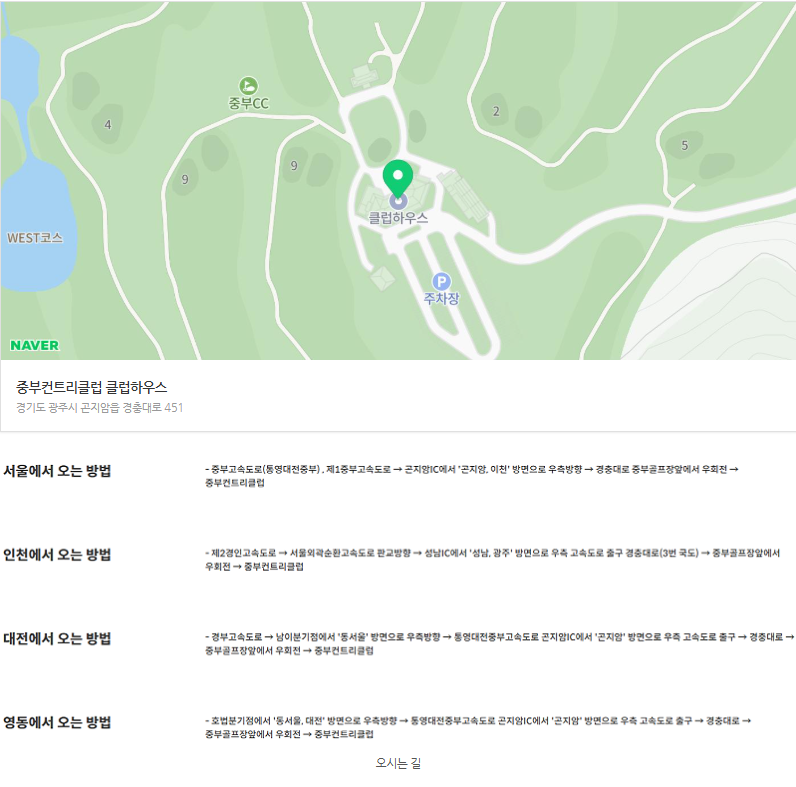
Task: Click the Daejeon directions starting with 경부고속도로
Action: [500, 643]
